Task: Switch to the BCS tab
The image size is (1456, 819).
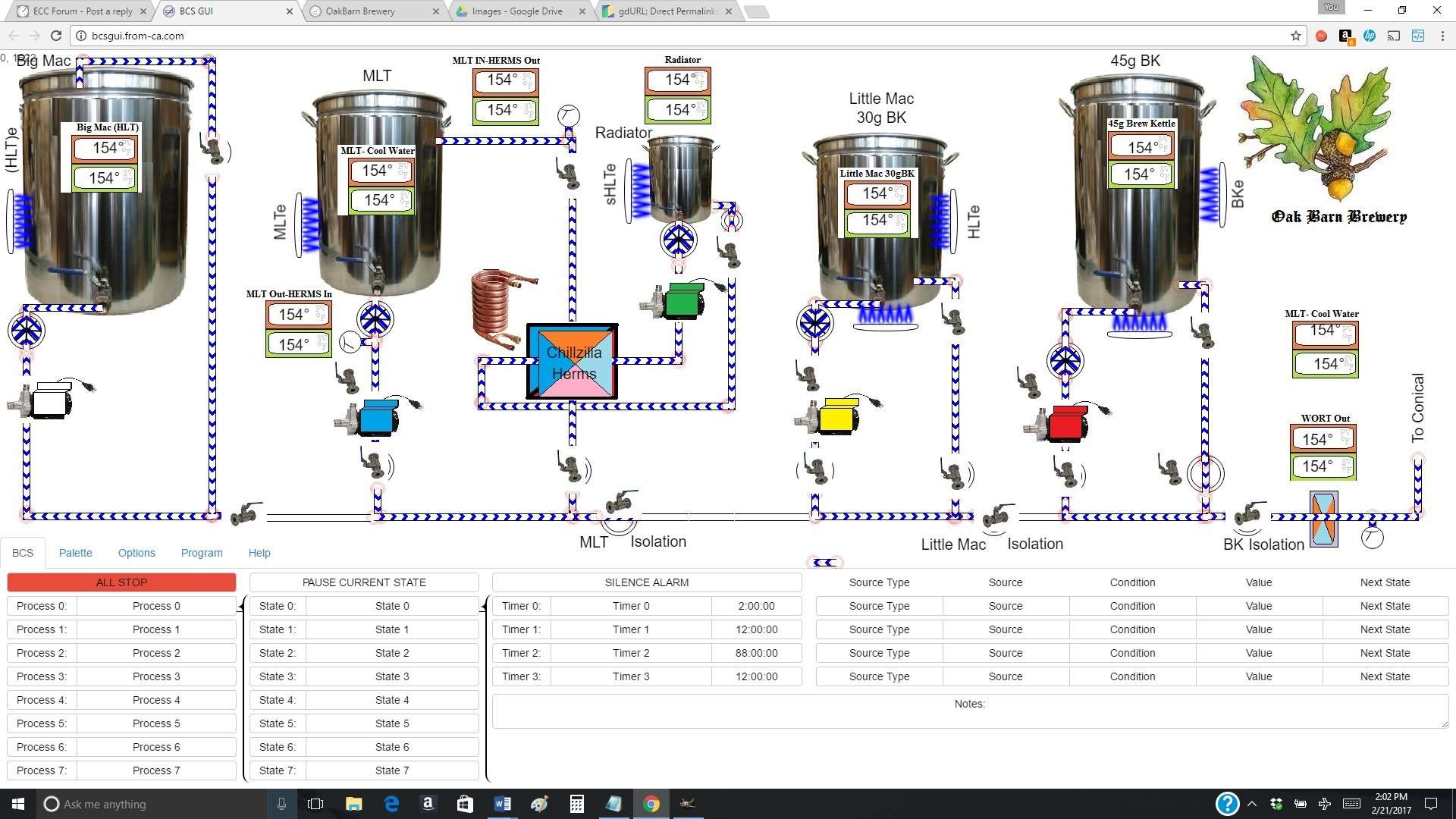Action: click(23, 553)
